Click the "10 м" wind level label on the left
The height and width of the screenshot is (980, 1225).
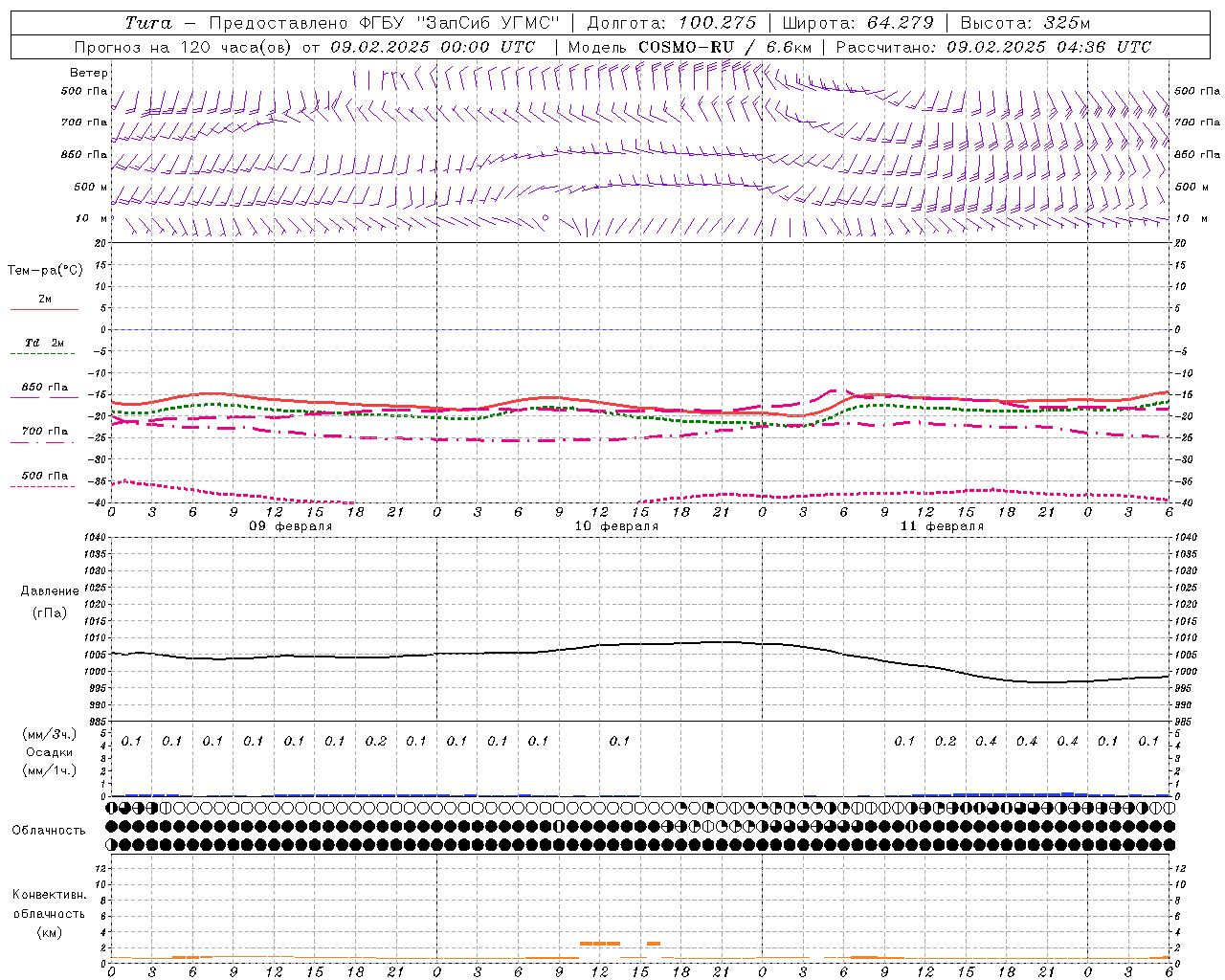(x=92, y=218)
